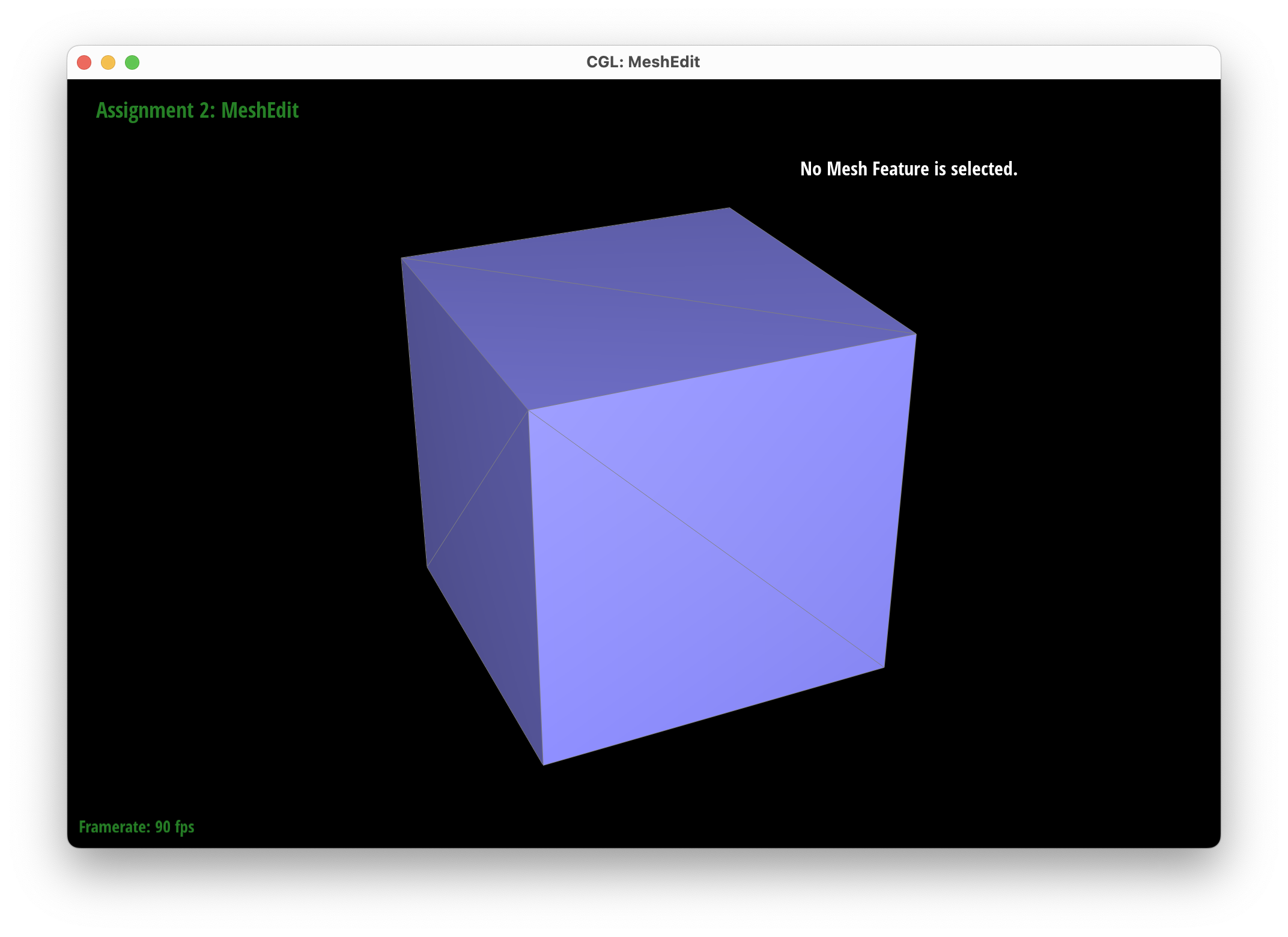Select the cube's top center vertex nearest camera

tap(528, 410)
